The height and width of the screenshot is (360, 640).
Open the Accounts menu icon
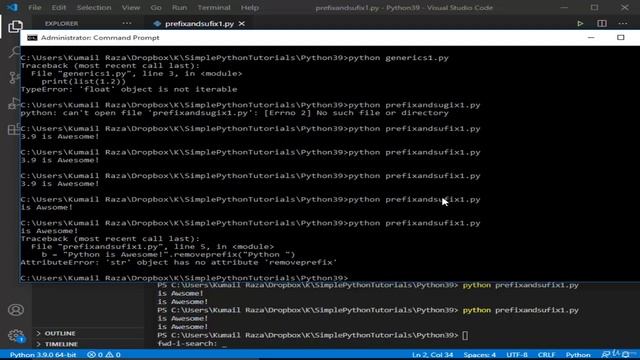coord(16,310)
